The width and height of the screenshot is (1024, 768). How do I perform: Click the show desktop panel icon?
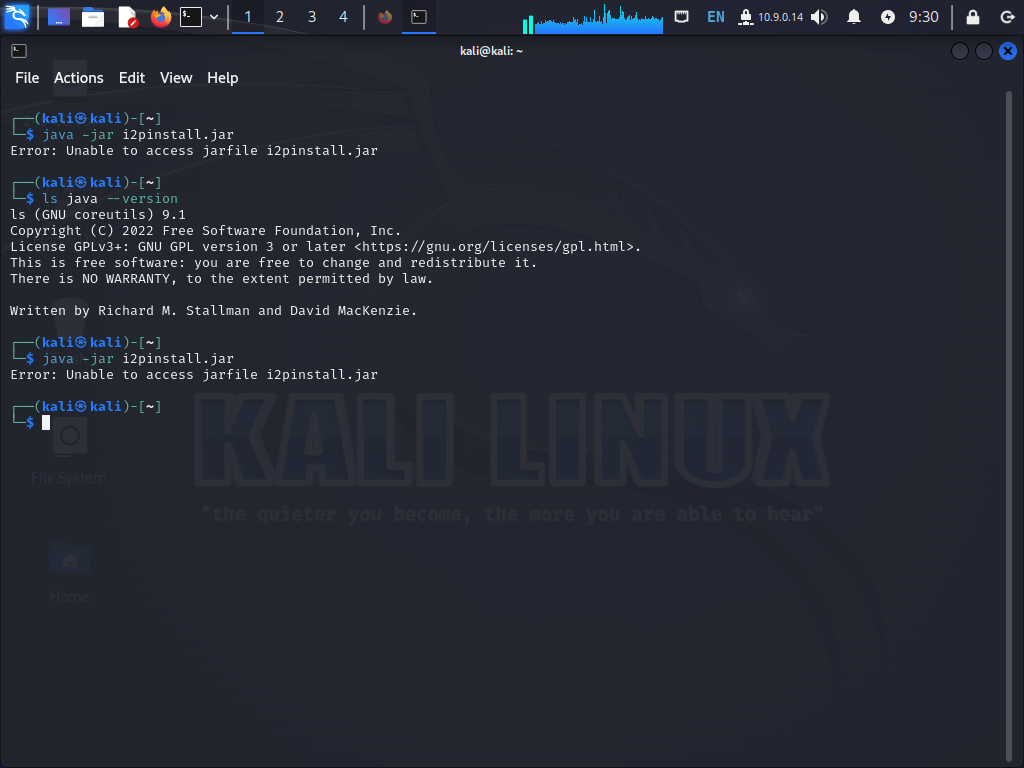pyautogui.click(x=59, y=17)
